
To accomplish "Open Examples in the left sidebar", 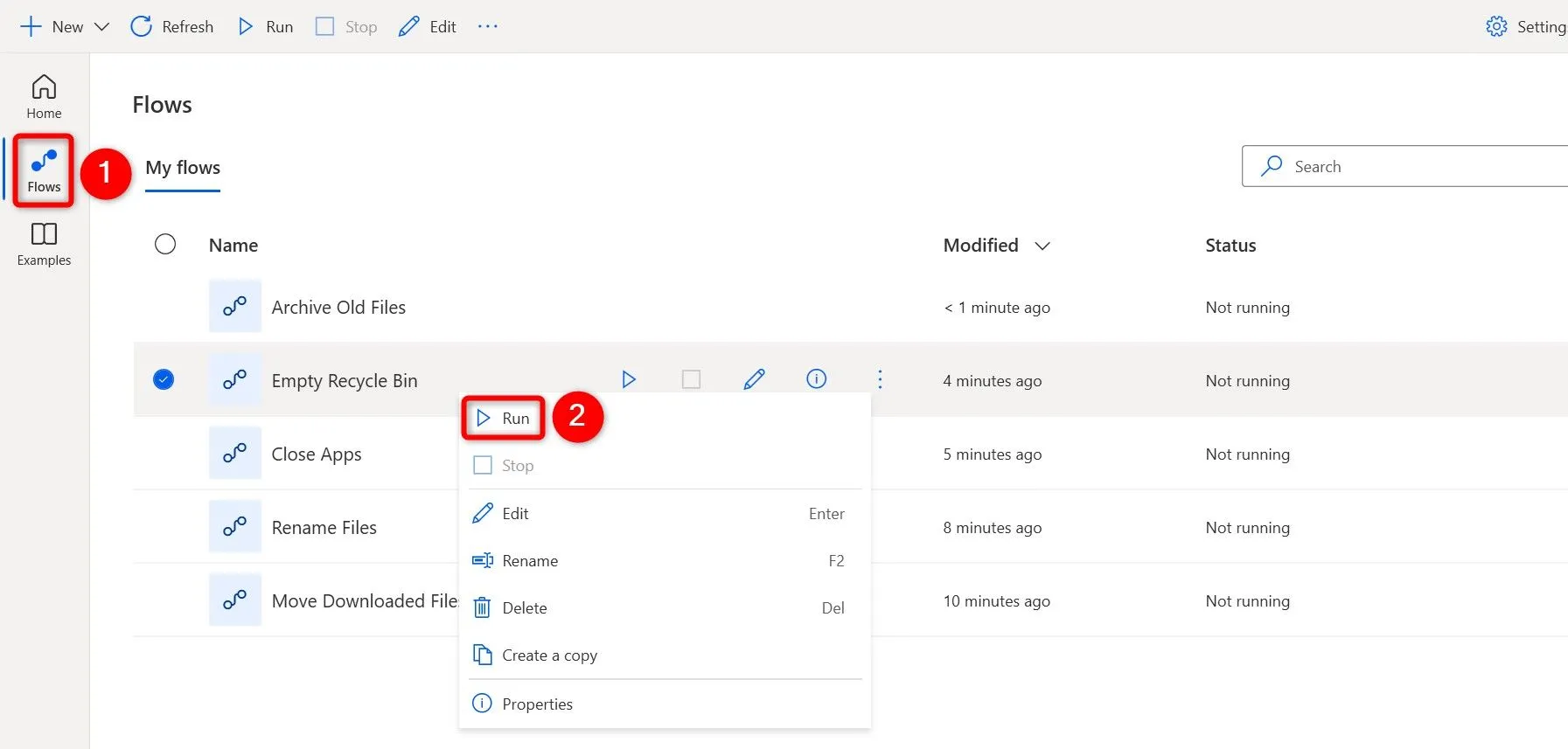I will pyautogui.click(x=44, y=245).
